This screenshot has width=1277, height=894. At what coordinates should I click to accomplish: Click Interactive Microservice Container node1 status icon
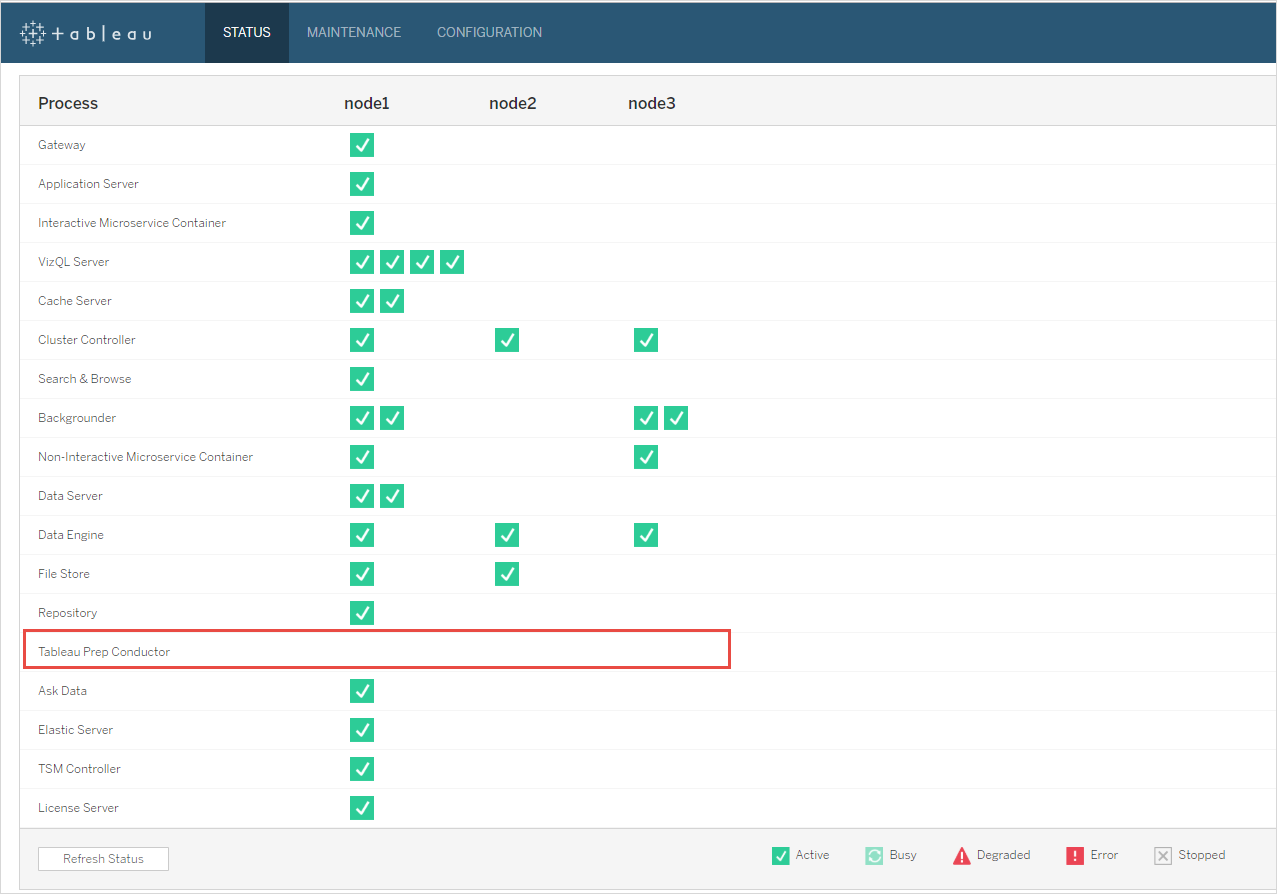tap(362, 223)
